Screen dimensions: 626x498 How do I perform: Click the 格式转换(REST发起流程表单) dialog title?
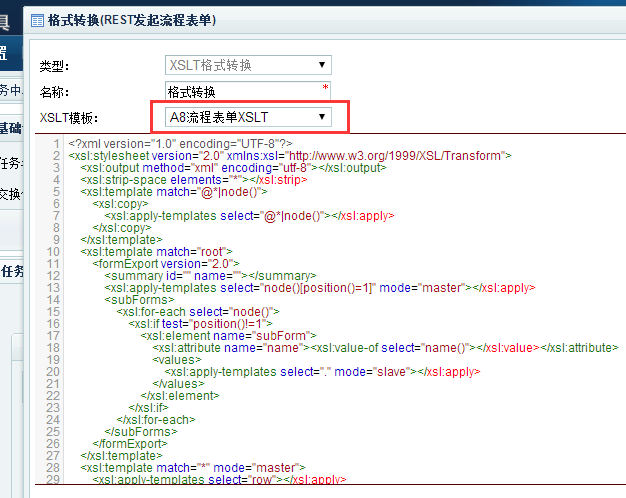[x=132, y=20]
